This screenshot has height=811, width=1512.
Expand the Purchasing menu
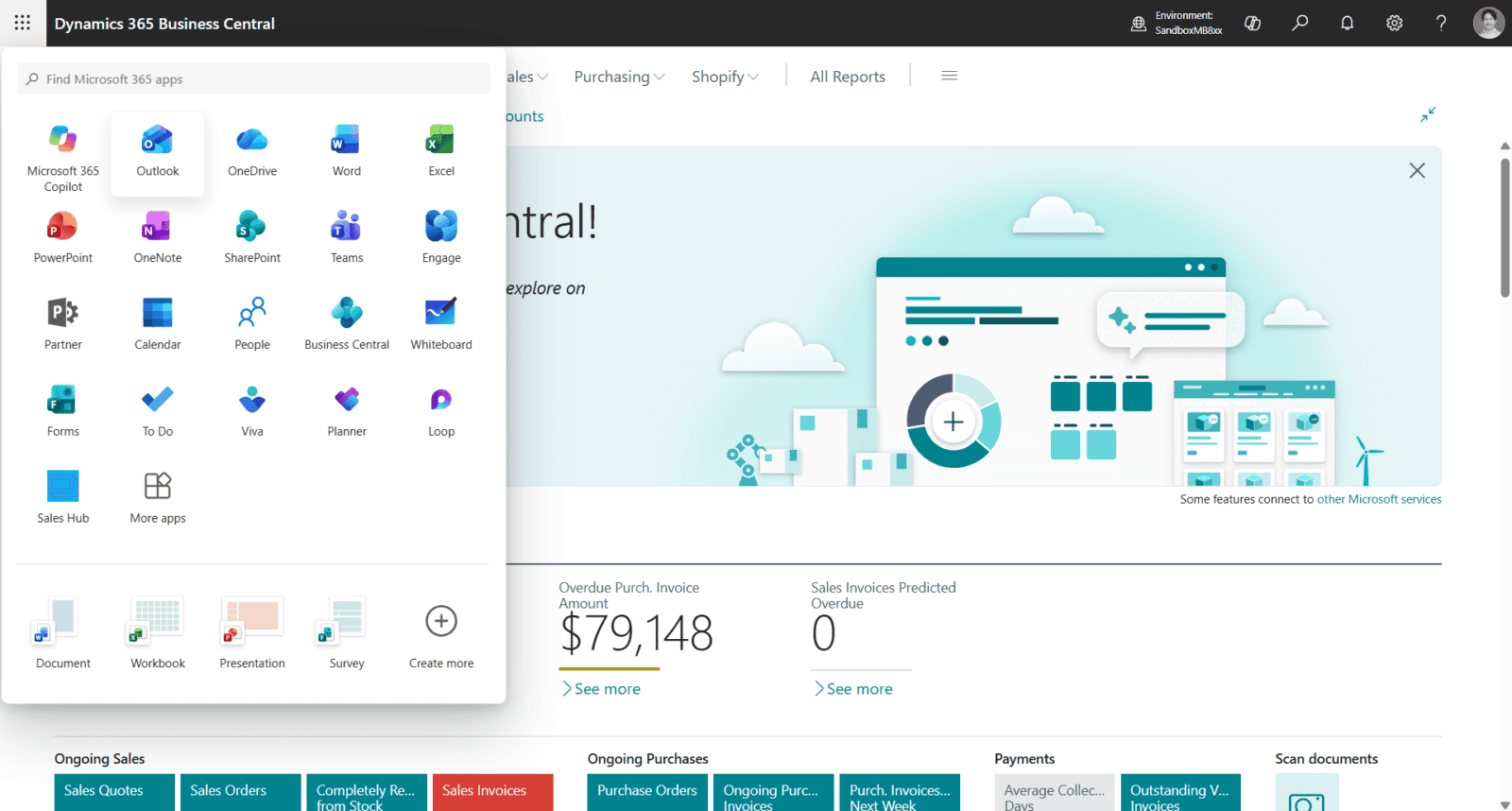click(619, 77)
